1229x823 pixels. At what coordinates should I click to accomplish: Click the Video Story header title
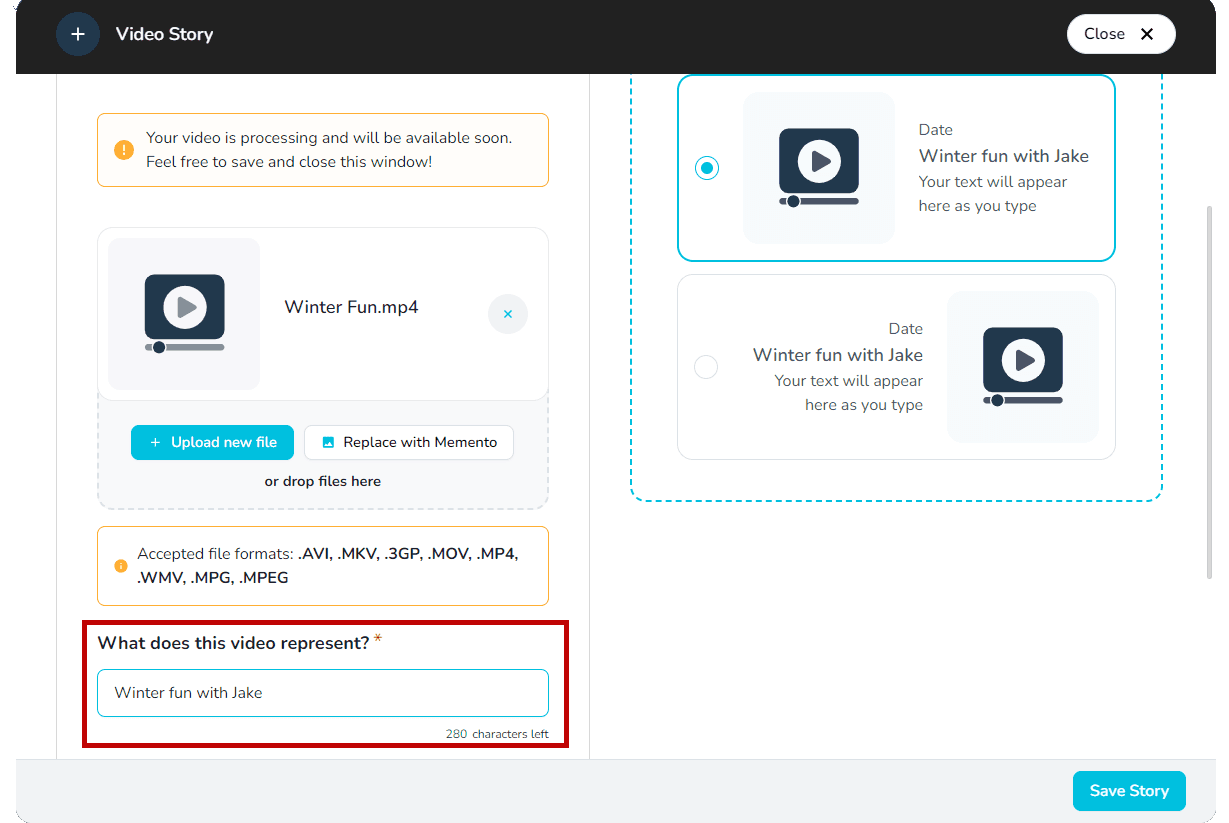[x=164, y=34]
